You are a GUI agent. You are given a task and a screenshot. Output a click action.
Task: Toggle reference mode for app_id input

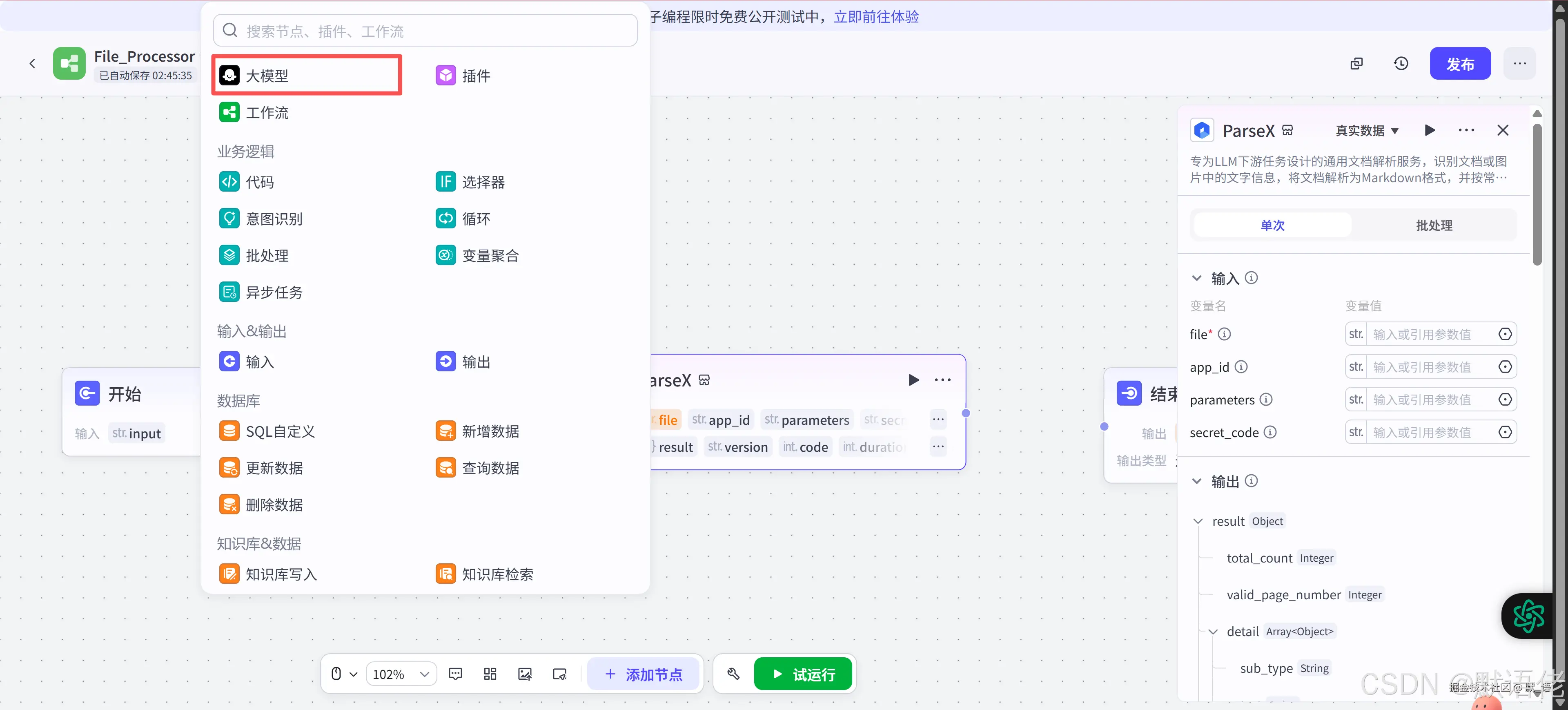[x=1505, y=366]
